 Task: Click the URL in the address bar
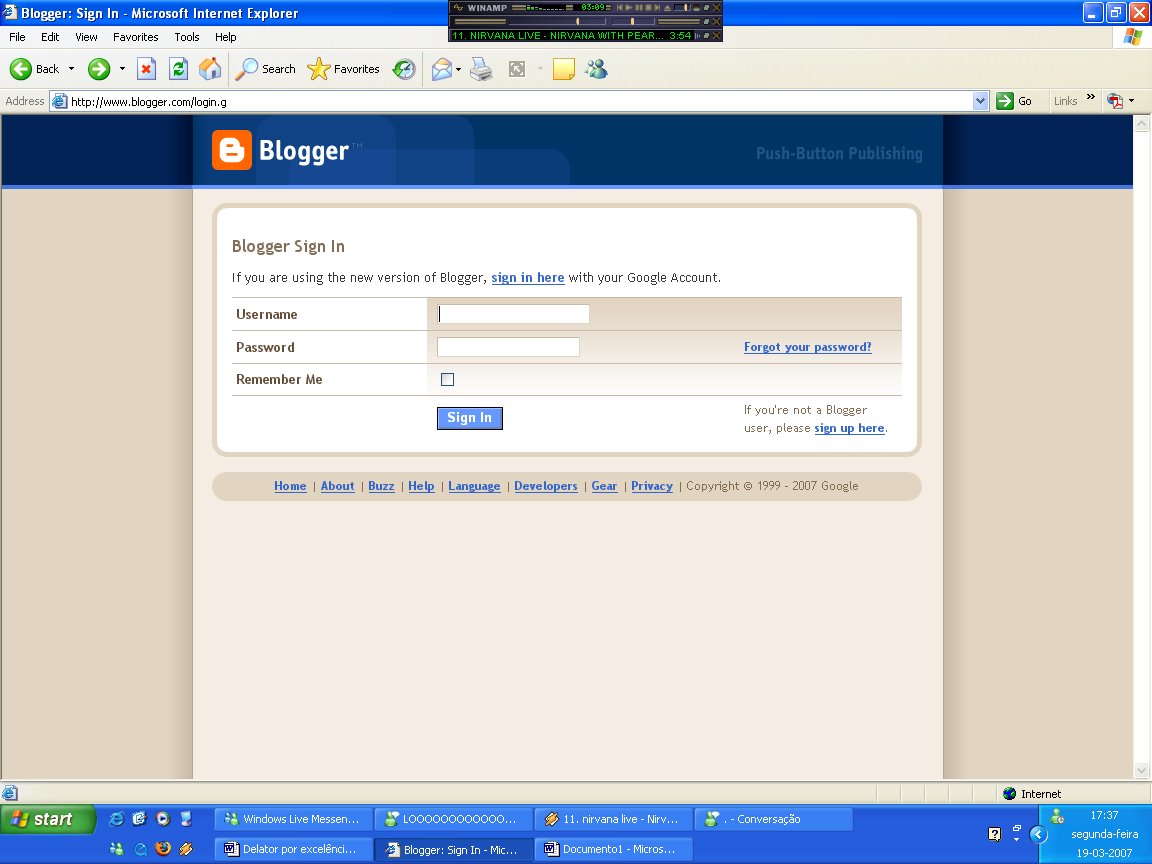(x=148, y=101)
